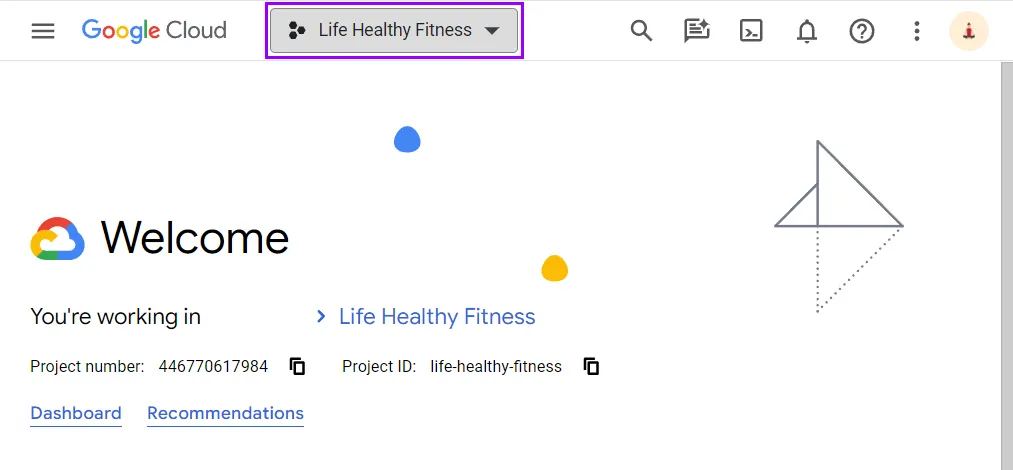Open the Recommendations link
This screenshot has width=1013, height=470.
pos(225,413)
